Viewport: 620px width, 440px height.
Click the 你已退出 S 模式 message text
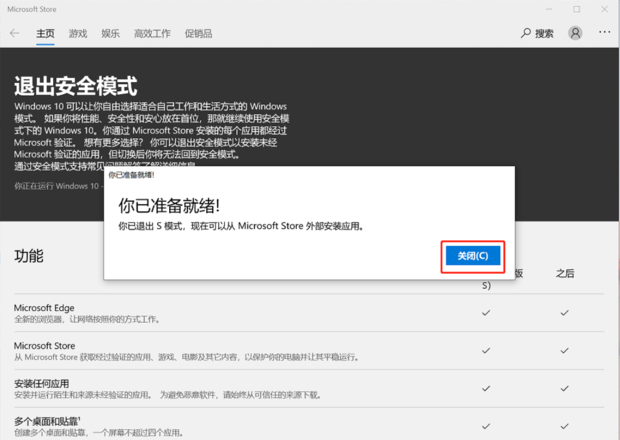(x=241, y=226)
